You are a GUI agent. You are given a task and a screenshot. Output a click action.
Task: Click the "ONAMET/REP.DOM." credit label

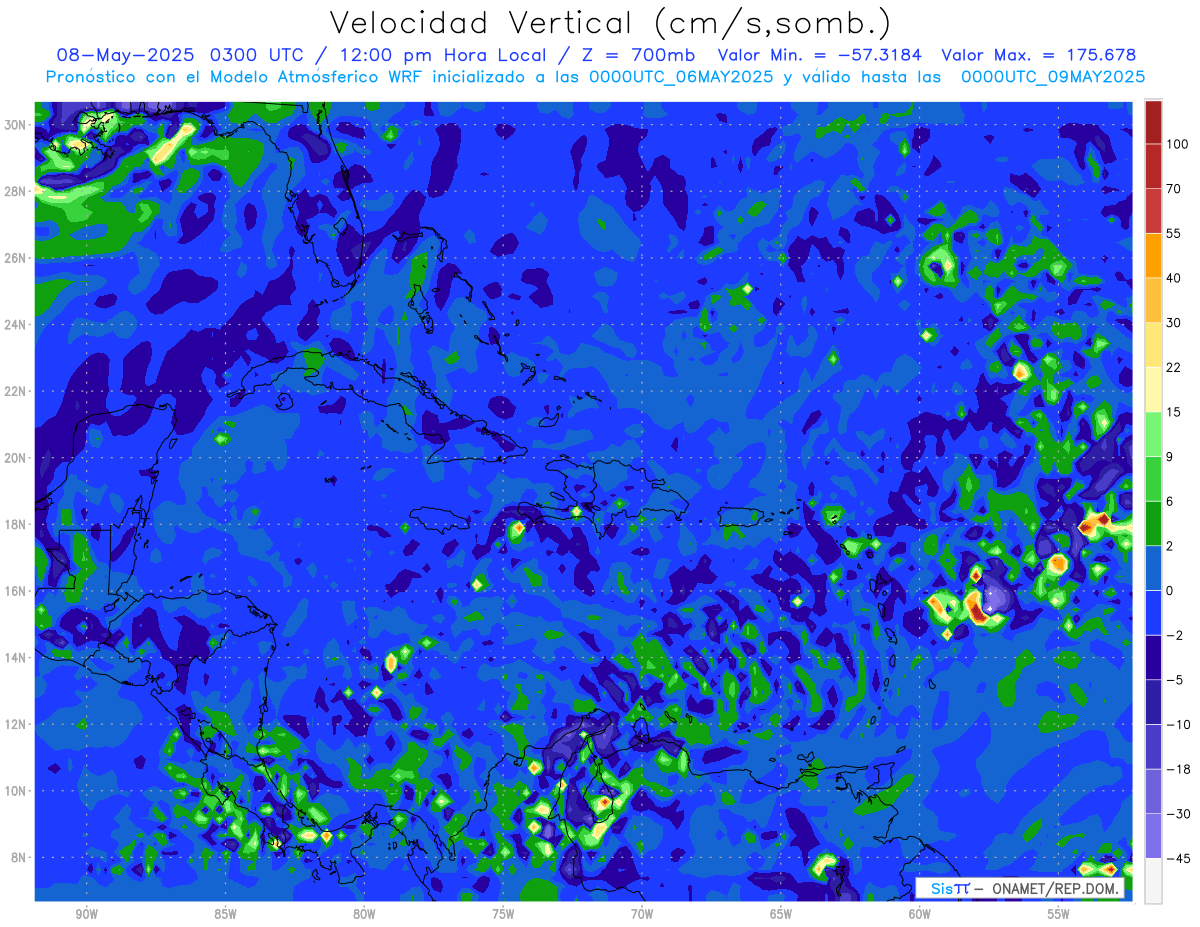1055,889
